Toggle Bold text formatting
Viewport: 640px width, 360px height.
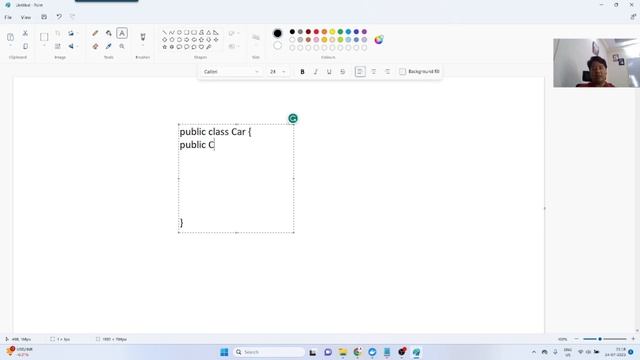pyautogui.click(x=302, y=71)
